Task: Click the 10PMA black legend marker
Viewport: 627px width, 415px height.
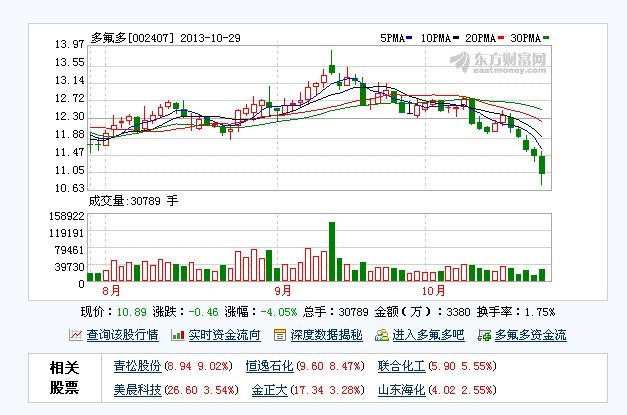Action: tap(456, 38)
